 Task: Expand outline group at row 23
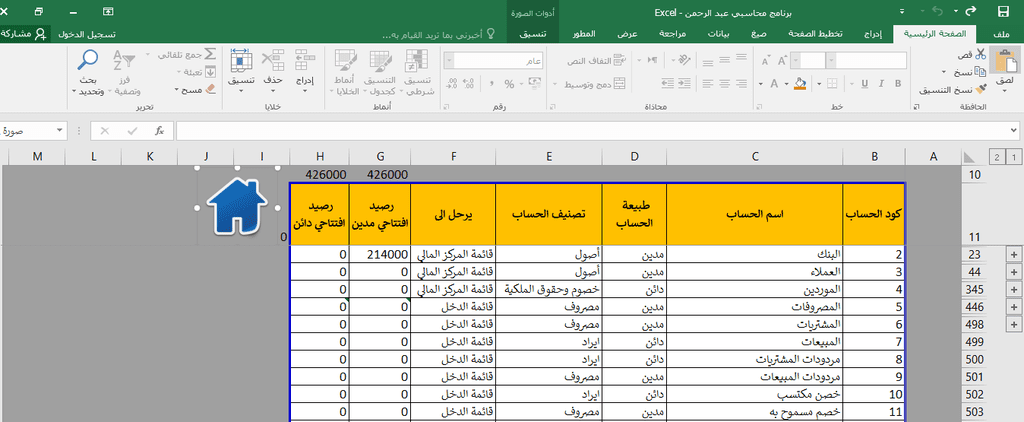tap(1014, 254)
